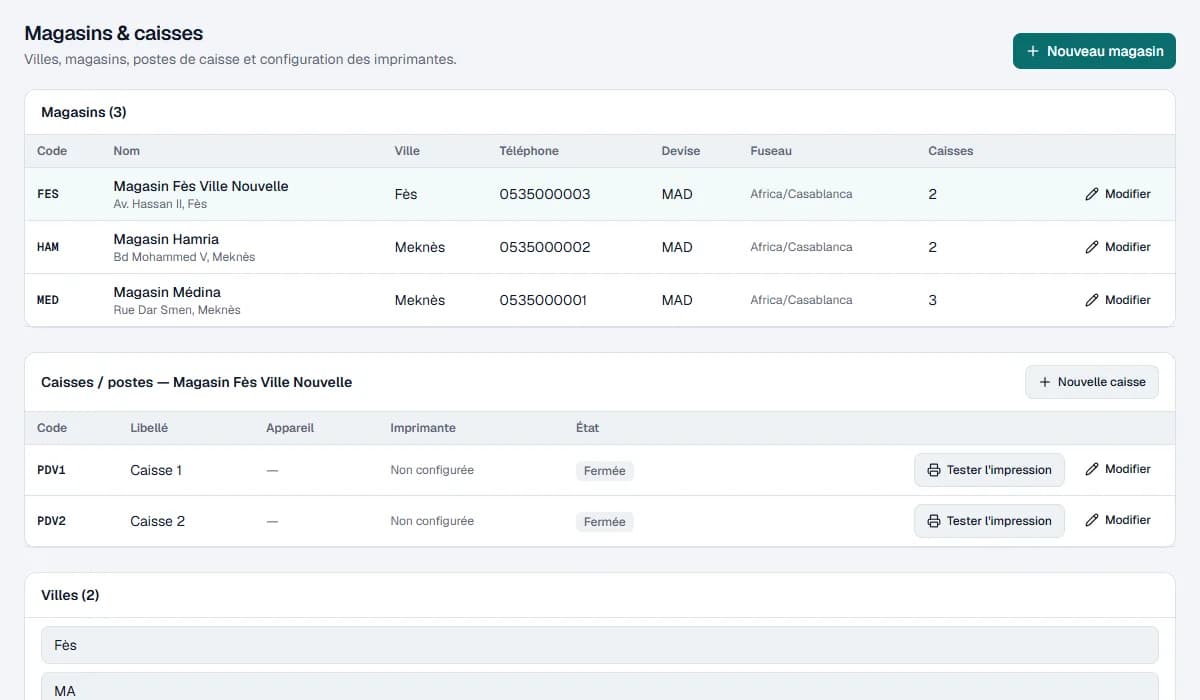Click the PDV2 register code
This screenshot has width=1200, height=700.
pyautogui.click(x=51, y=521)
